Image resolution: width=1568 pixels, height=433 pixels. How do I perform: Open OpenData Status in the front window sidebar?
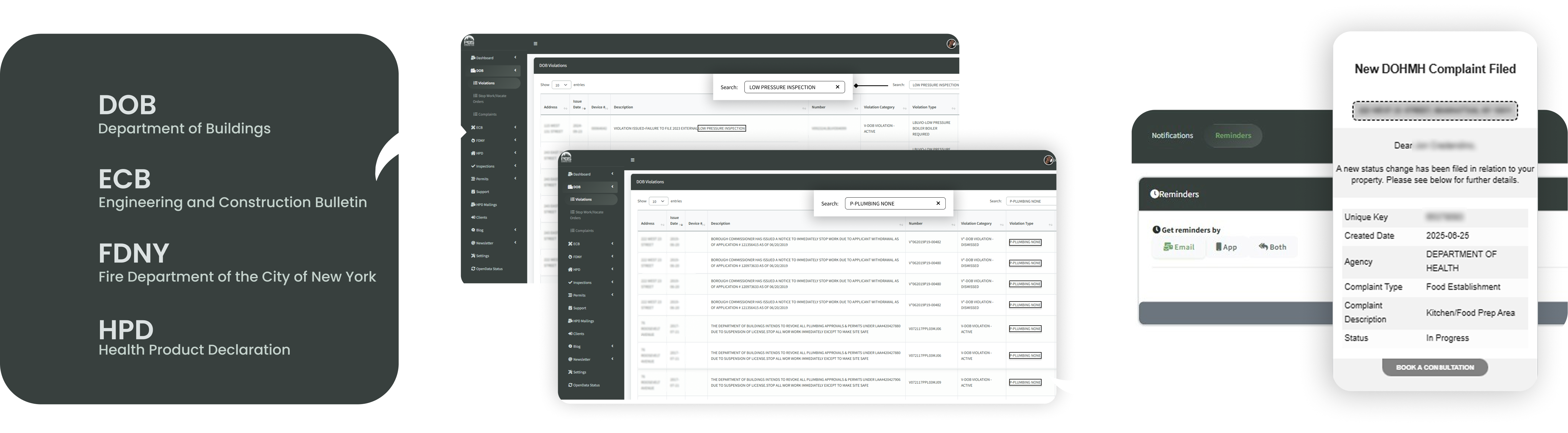pos(586,385)
